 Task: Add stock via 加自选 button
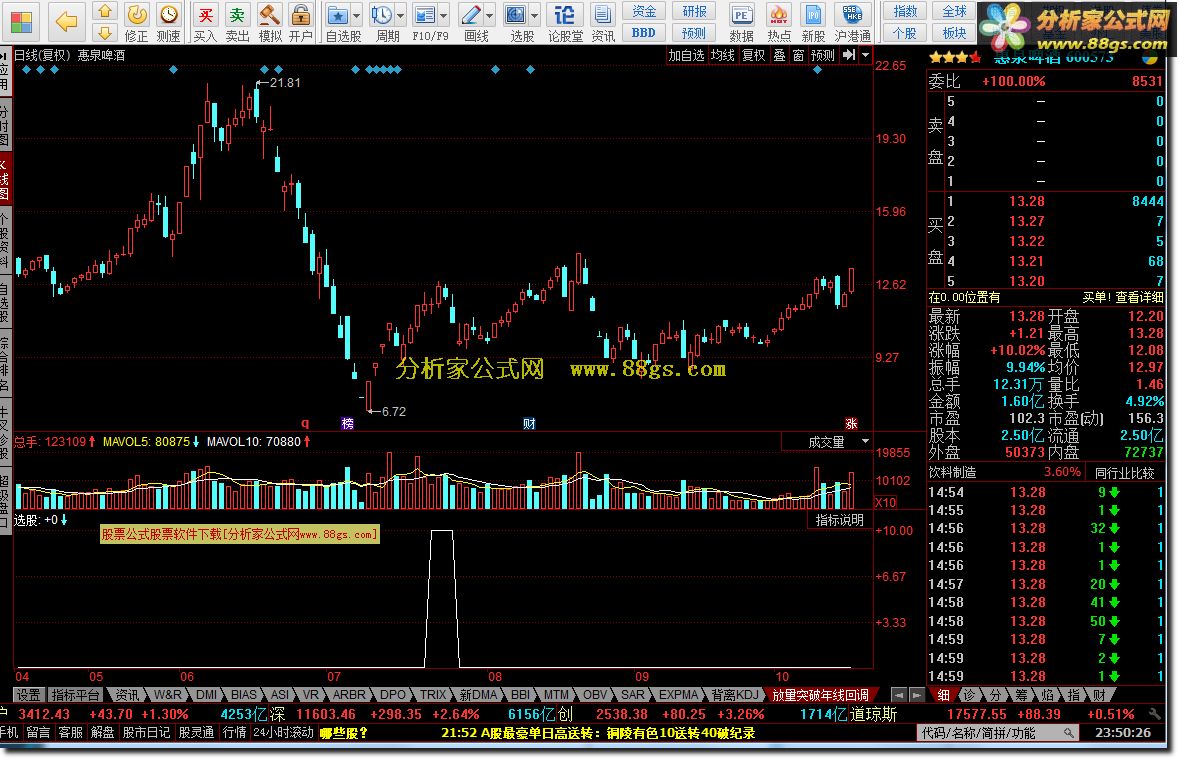[x=686, y=55]
